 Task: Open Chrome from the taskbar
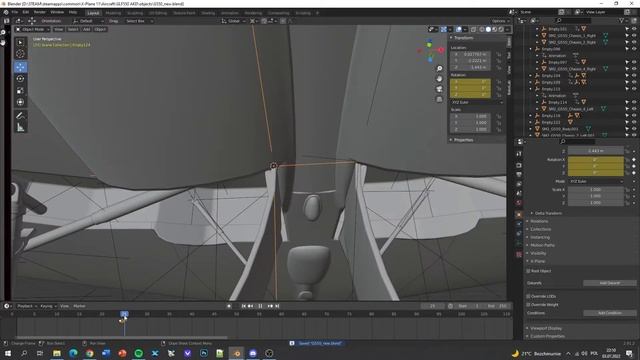click(x=89, y=353)
